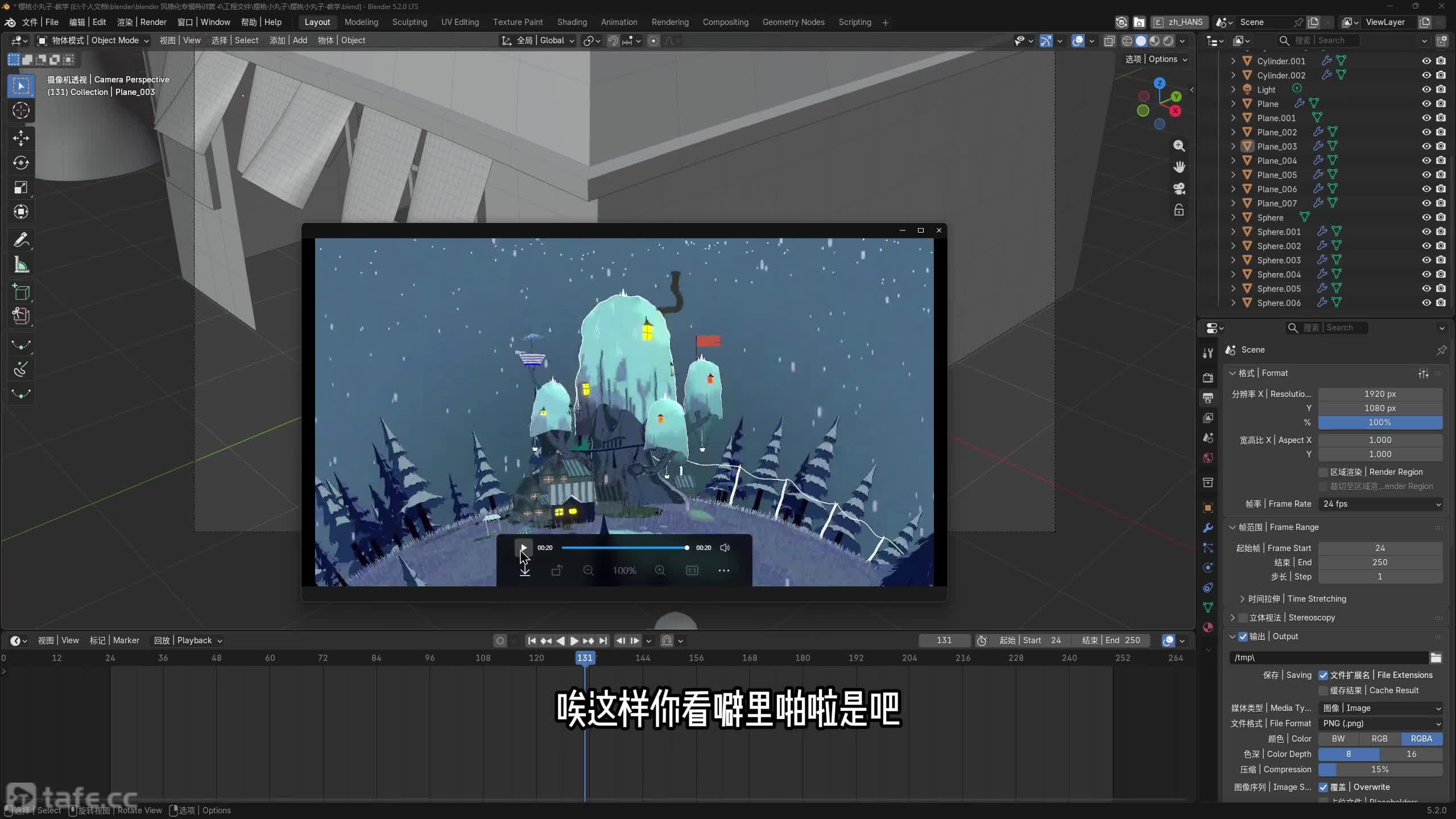This screenshot has height=819, width=1456.
Task: Hide the Light object with eye icon
Action: 1426,89
